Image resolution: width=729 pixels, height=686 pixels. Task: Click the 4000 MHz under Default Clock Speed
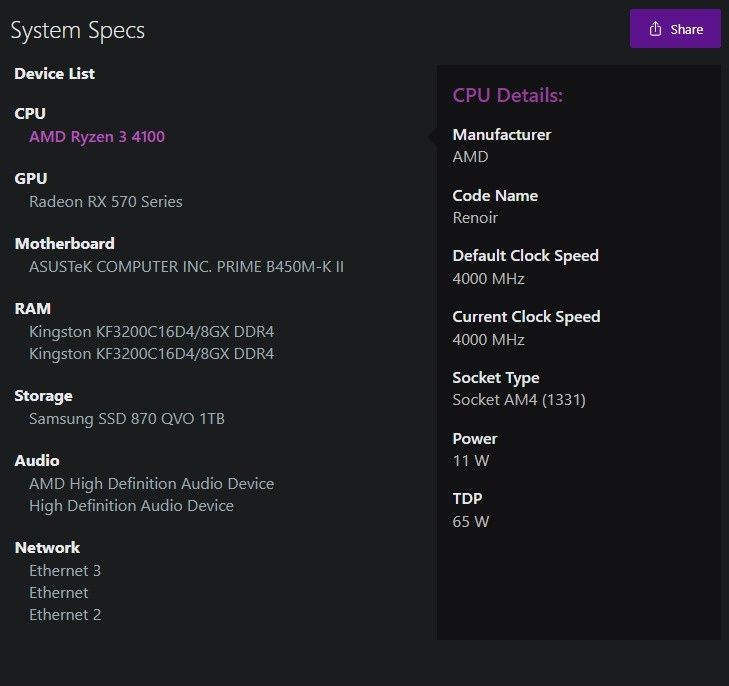(x=489, y=279)
